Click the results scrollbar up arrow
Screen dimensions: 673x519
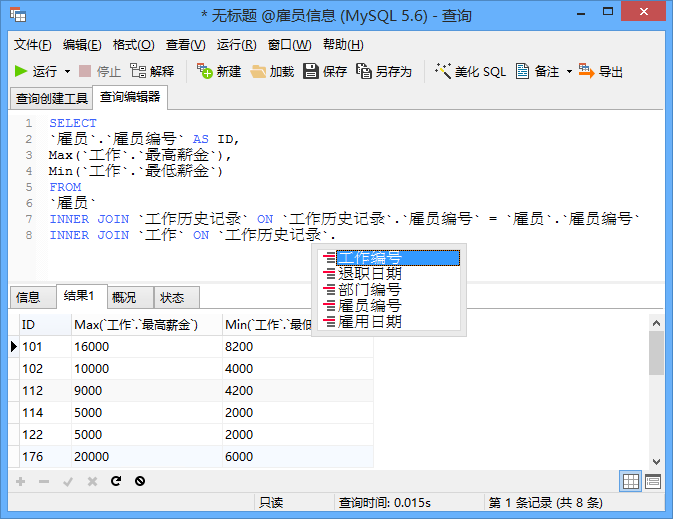[656, 323]
